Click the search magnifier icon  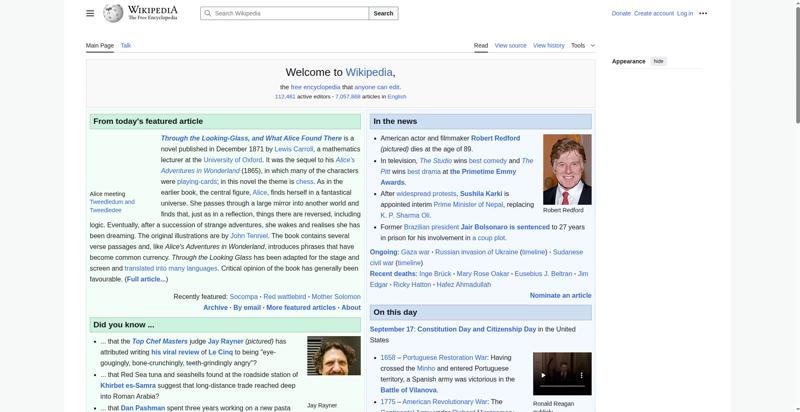[208, 13]
